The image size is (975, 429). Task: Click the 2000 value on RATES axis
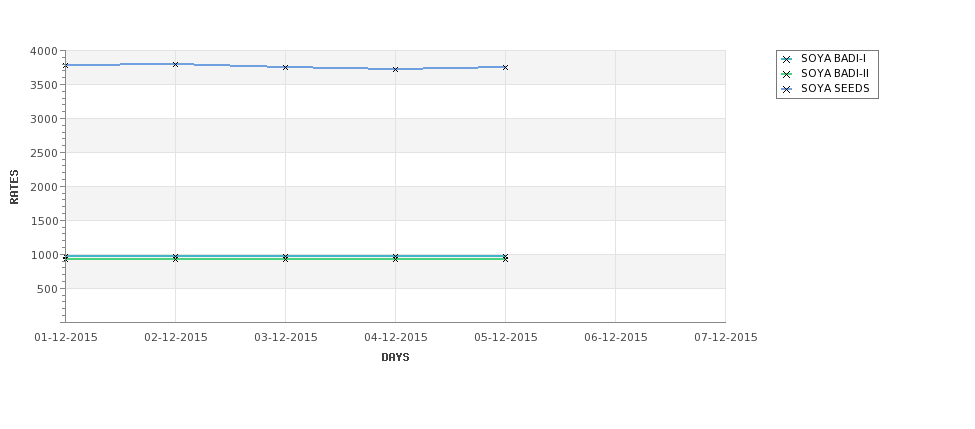[44, 187]
